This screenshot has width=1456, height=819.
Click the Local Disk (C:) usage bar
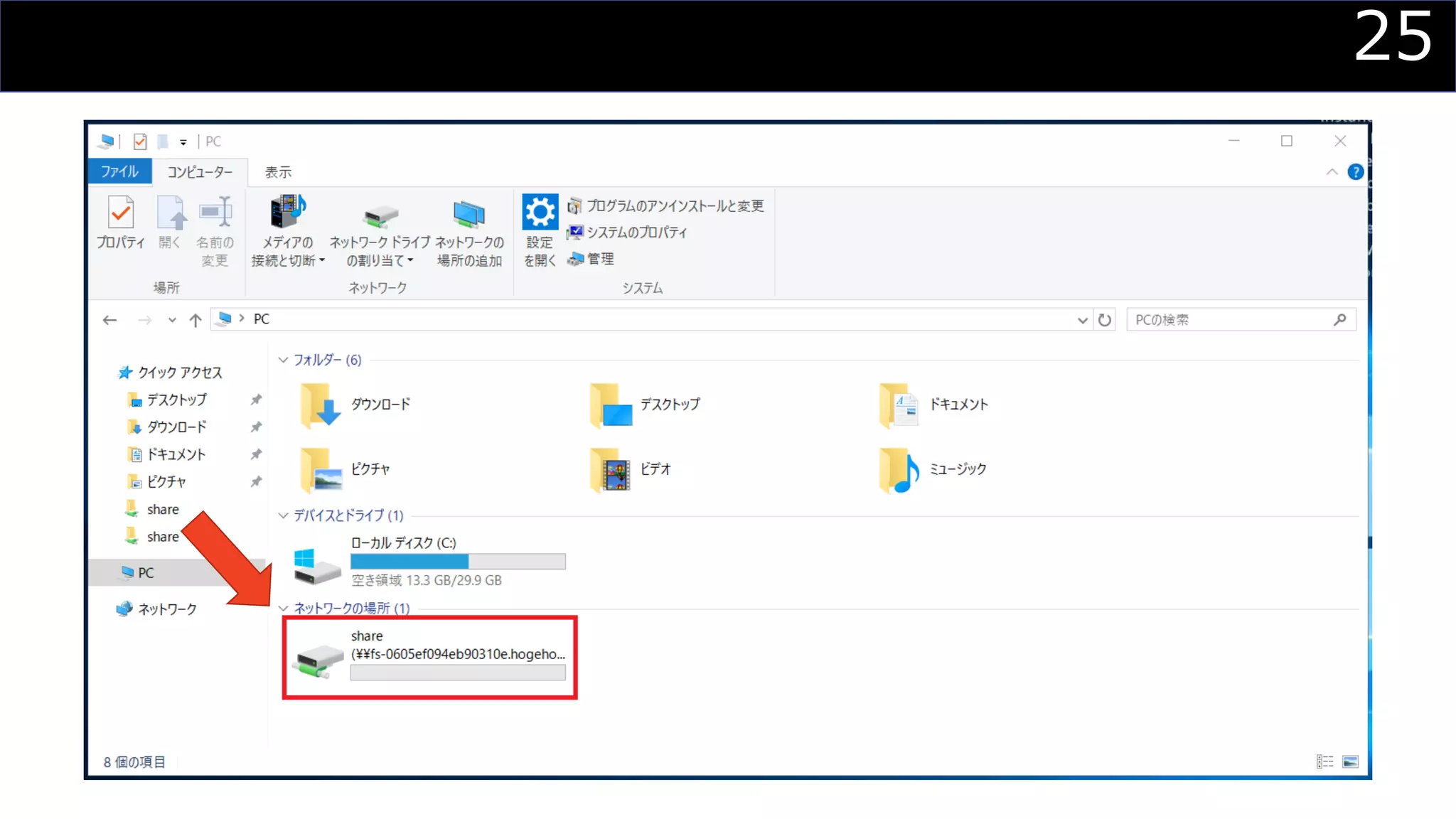[458, 562]
